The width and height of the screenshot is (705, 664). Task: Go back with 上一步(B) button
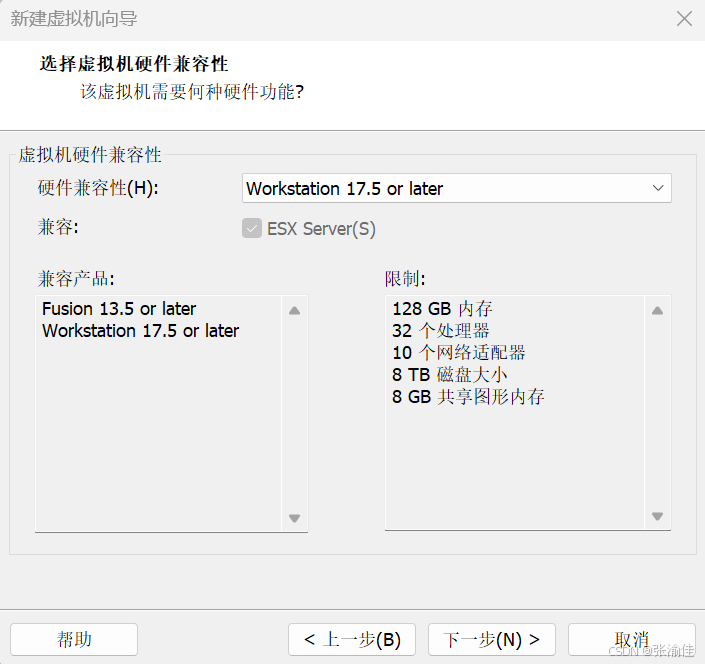coord(352,639)
